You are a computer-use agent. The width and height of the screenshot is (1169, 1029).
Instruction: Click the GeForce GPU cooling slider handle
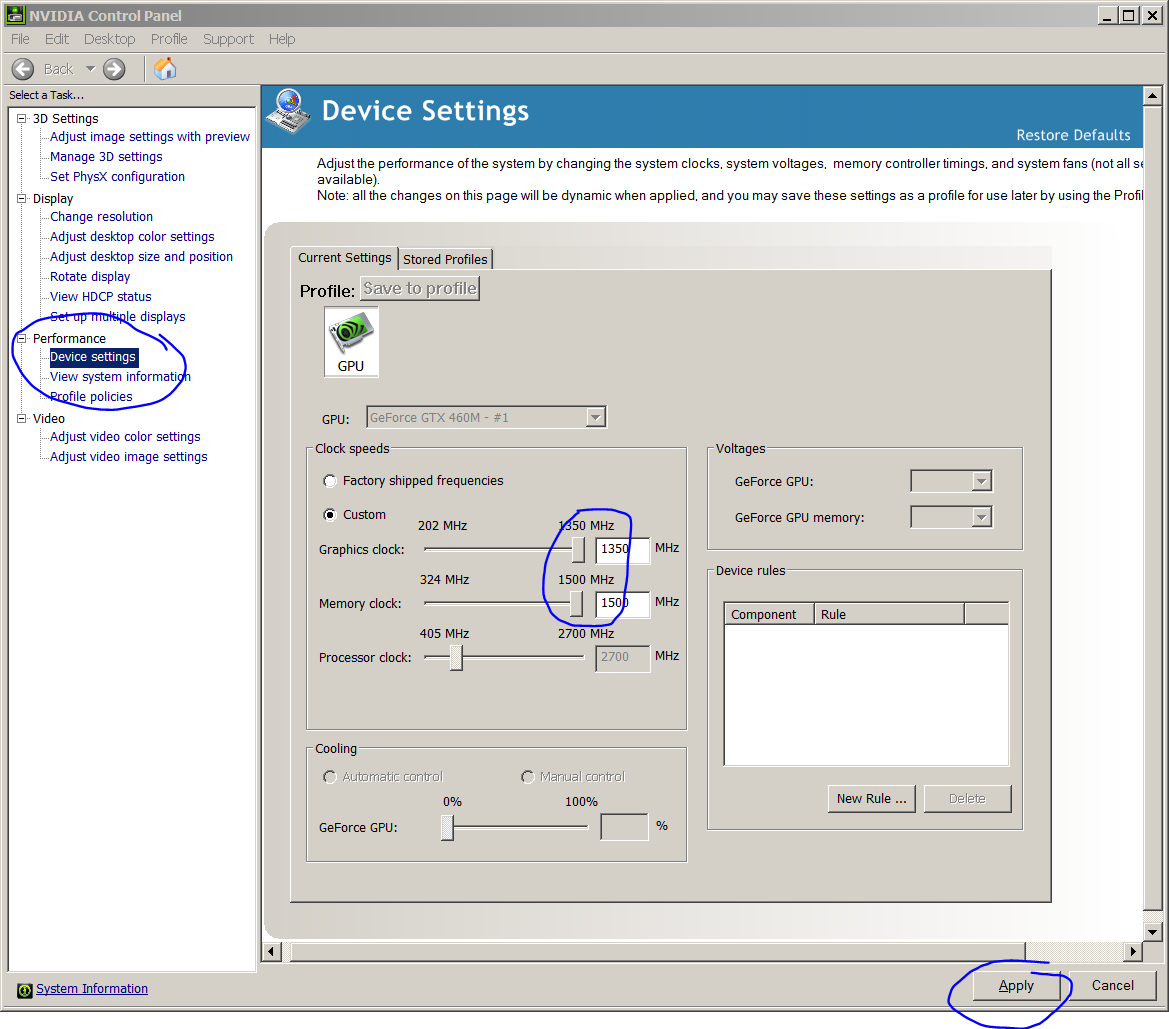447,827
